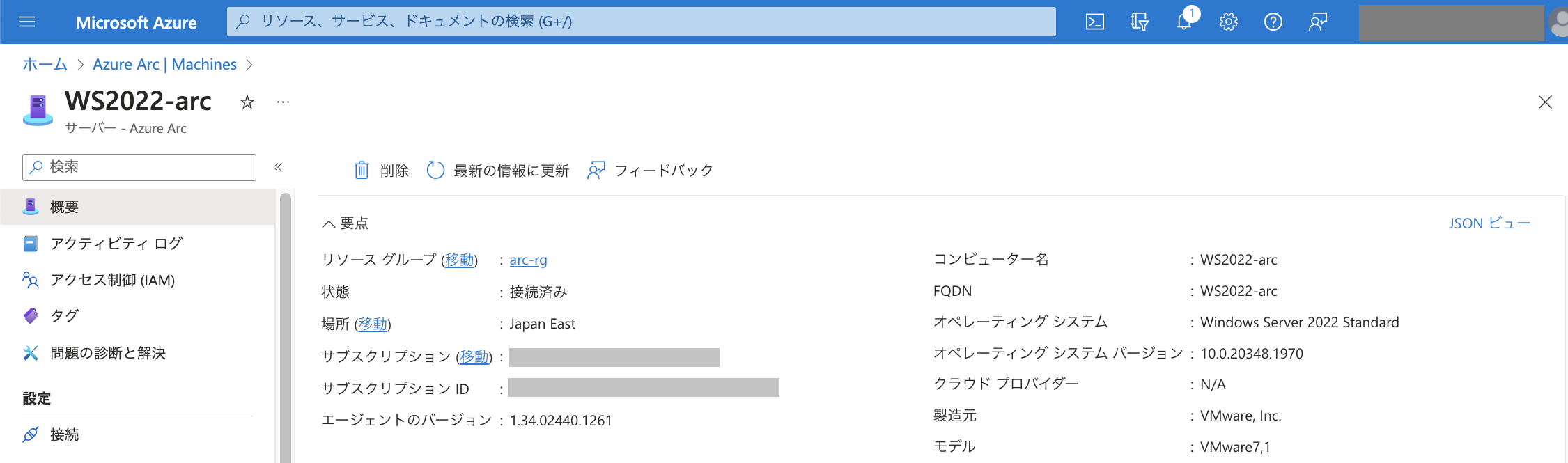
Task: Open アクセス制御 (IAM) menu item
Action: coord(112,280)
